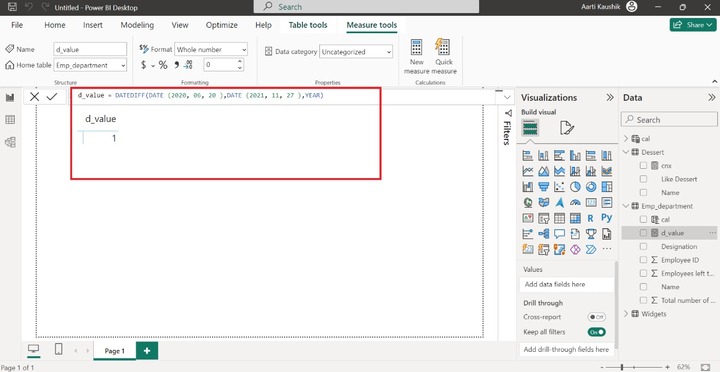Click the Share button
Viewport: 720px width, 372px height.
tap(693, 25)
